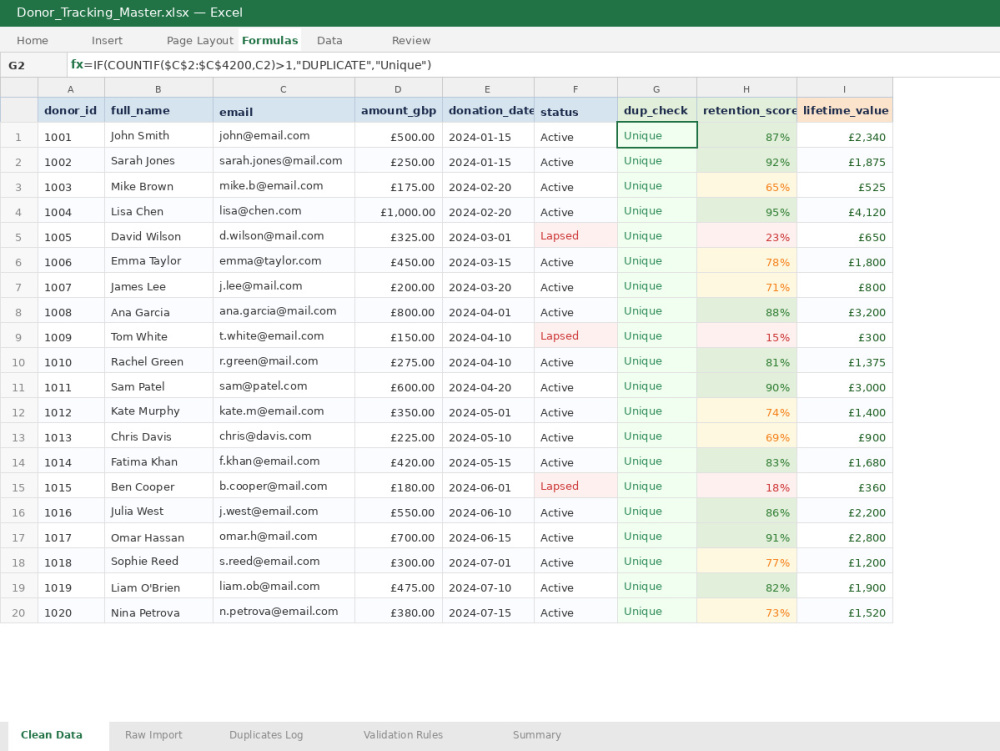This screenshot has height=751, width=1000.
Task: Select Lapsed status cell for Tom White
Action: tap(575, 337)
